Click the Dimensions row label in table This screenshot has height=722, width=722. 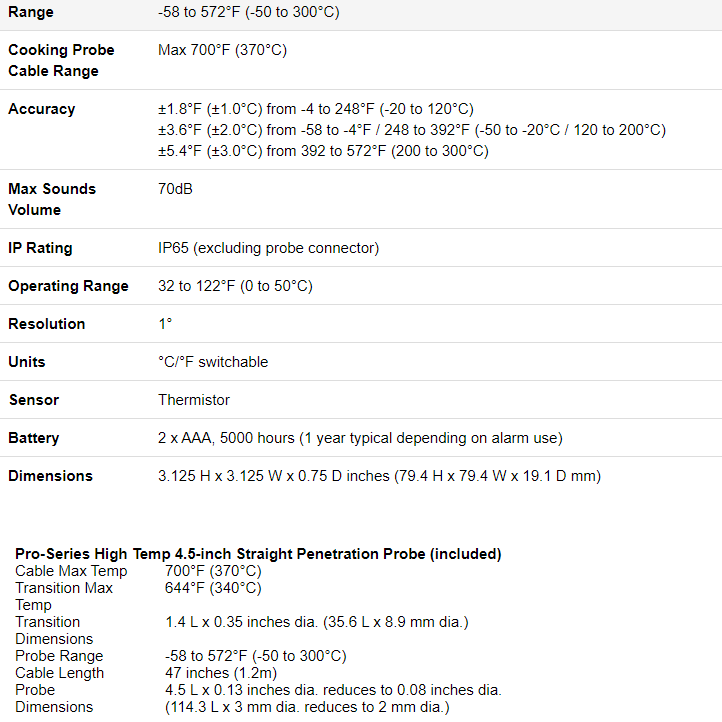click(50, 476)
